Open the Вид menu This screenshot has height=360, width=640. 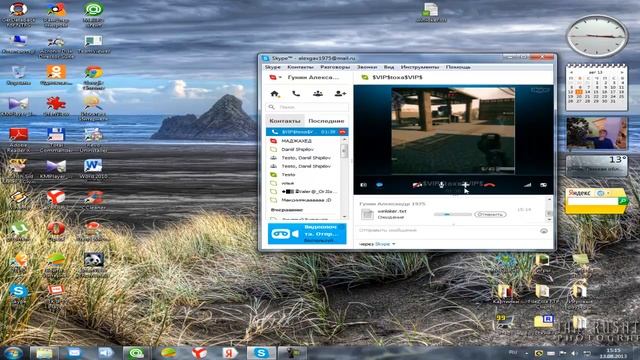pos(389,67)
